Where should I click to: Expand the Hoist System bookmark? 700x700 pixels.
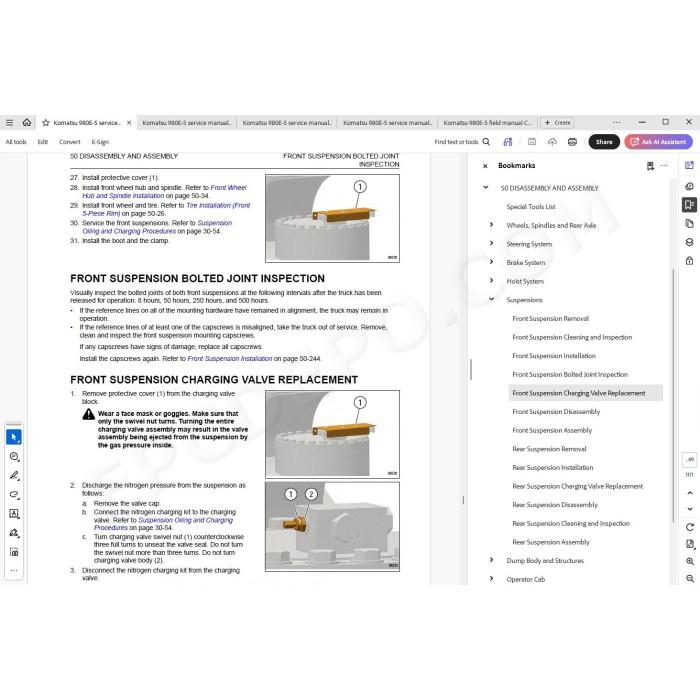tap(492, 281)
